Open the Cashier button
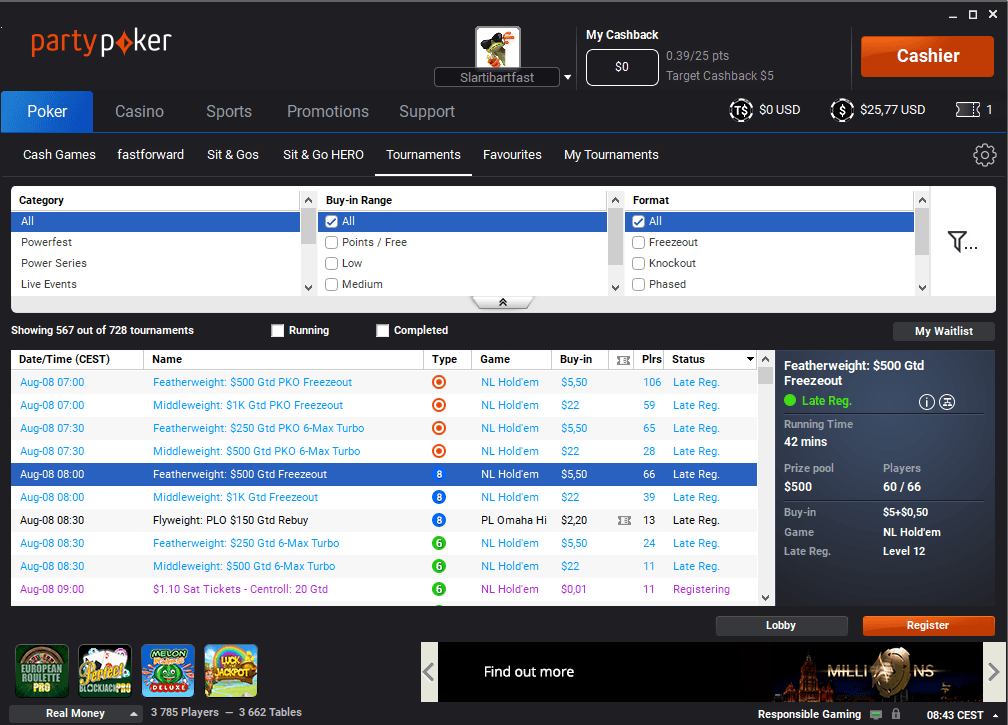Screen dimensions: 1008x725 click(928, 56)
